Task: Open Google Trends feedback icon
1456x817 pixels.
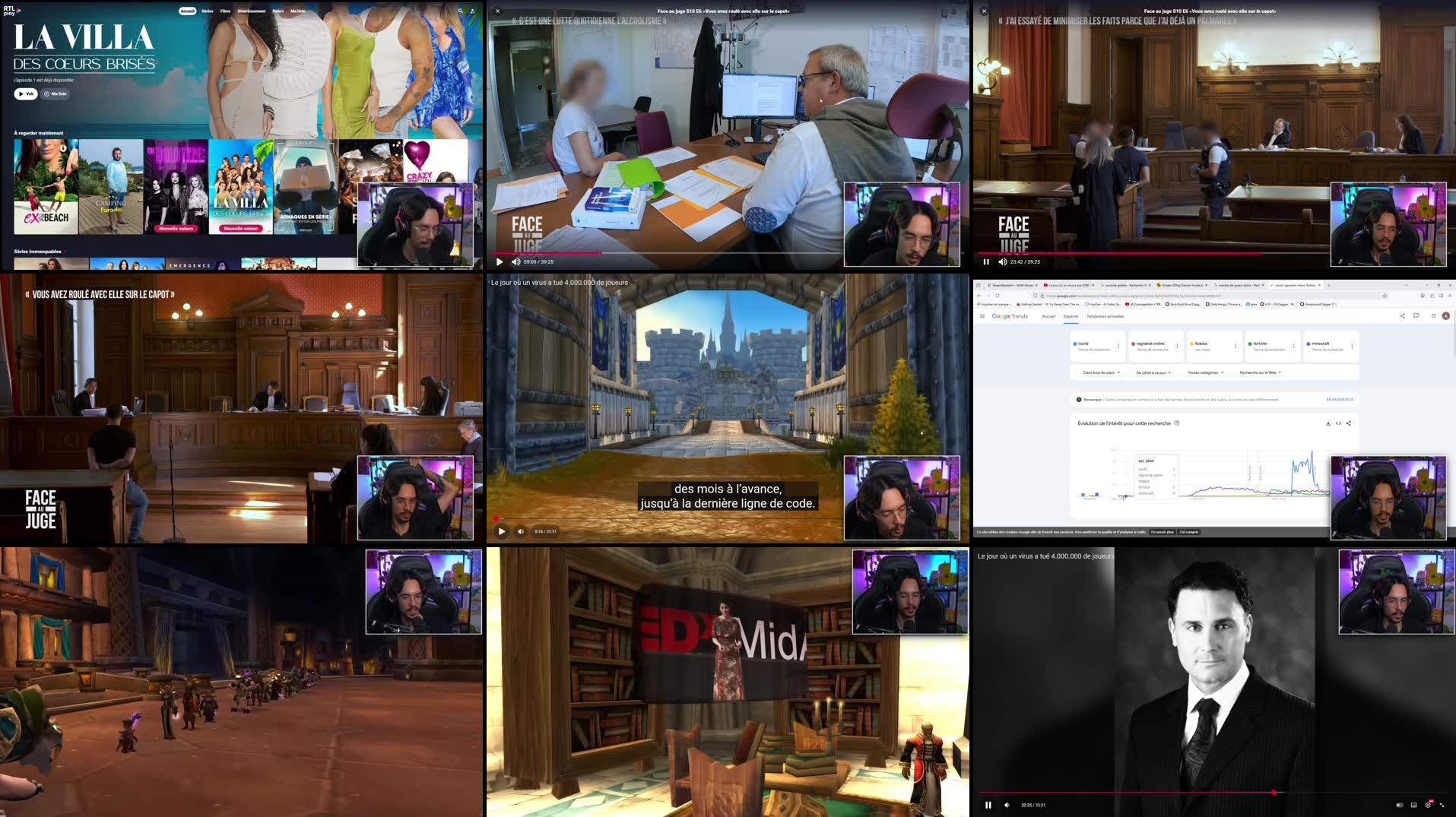Action: [x=1416, y=316]
